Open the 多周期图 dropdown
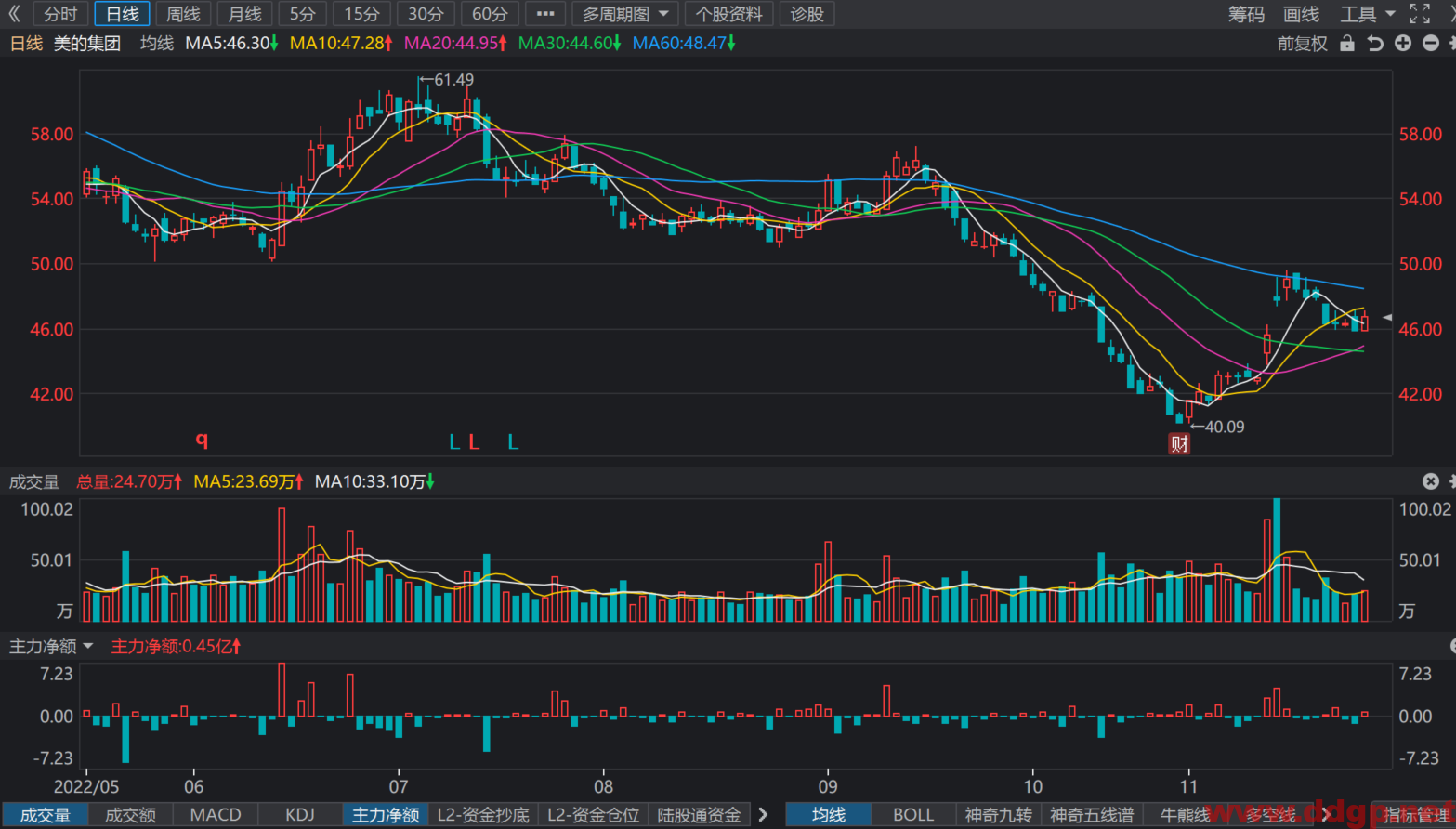The height and width of the screenshot is (829, 1456). click(625, 14)
